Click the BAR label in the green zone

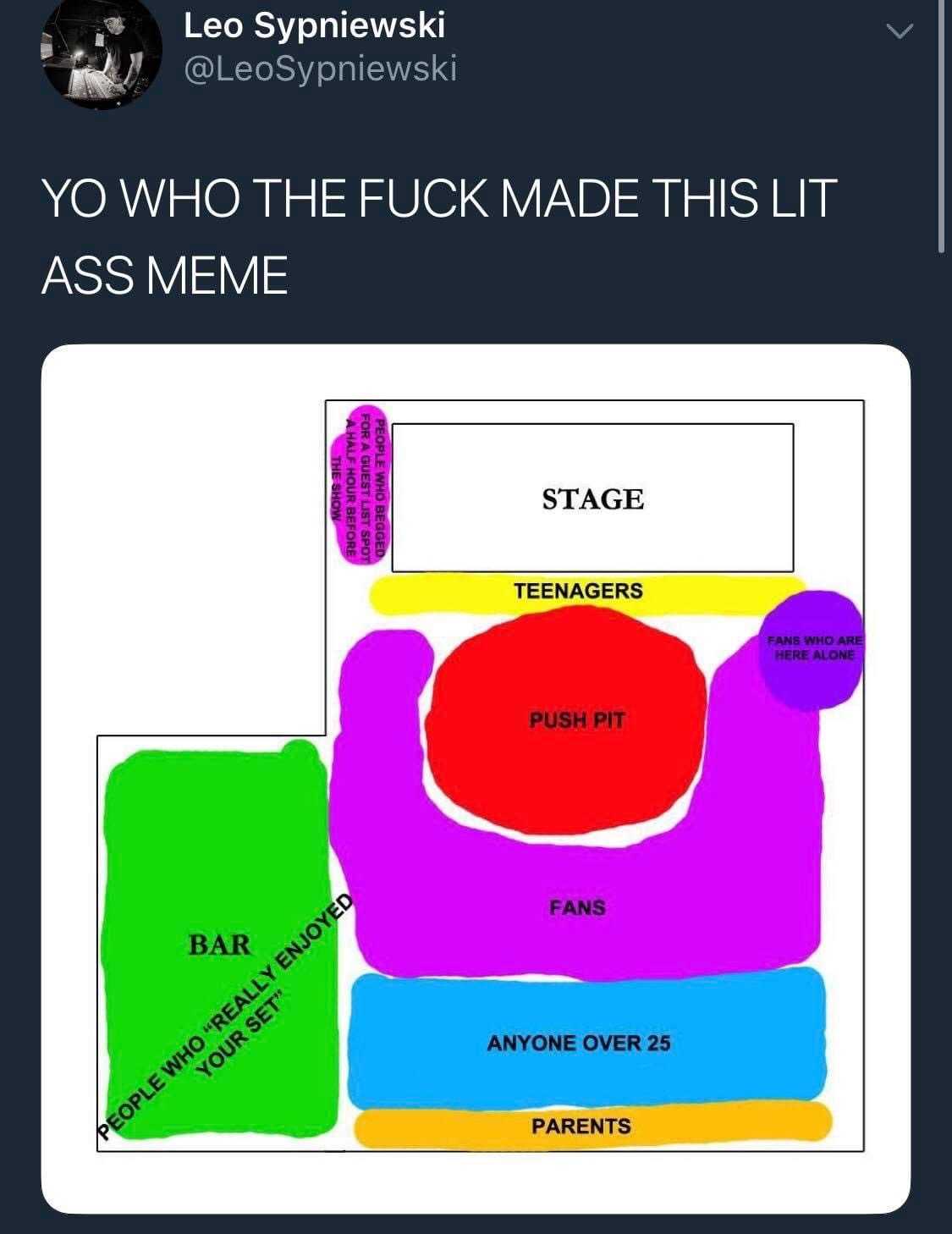pyautogui.click(x=219, y=944)
